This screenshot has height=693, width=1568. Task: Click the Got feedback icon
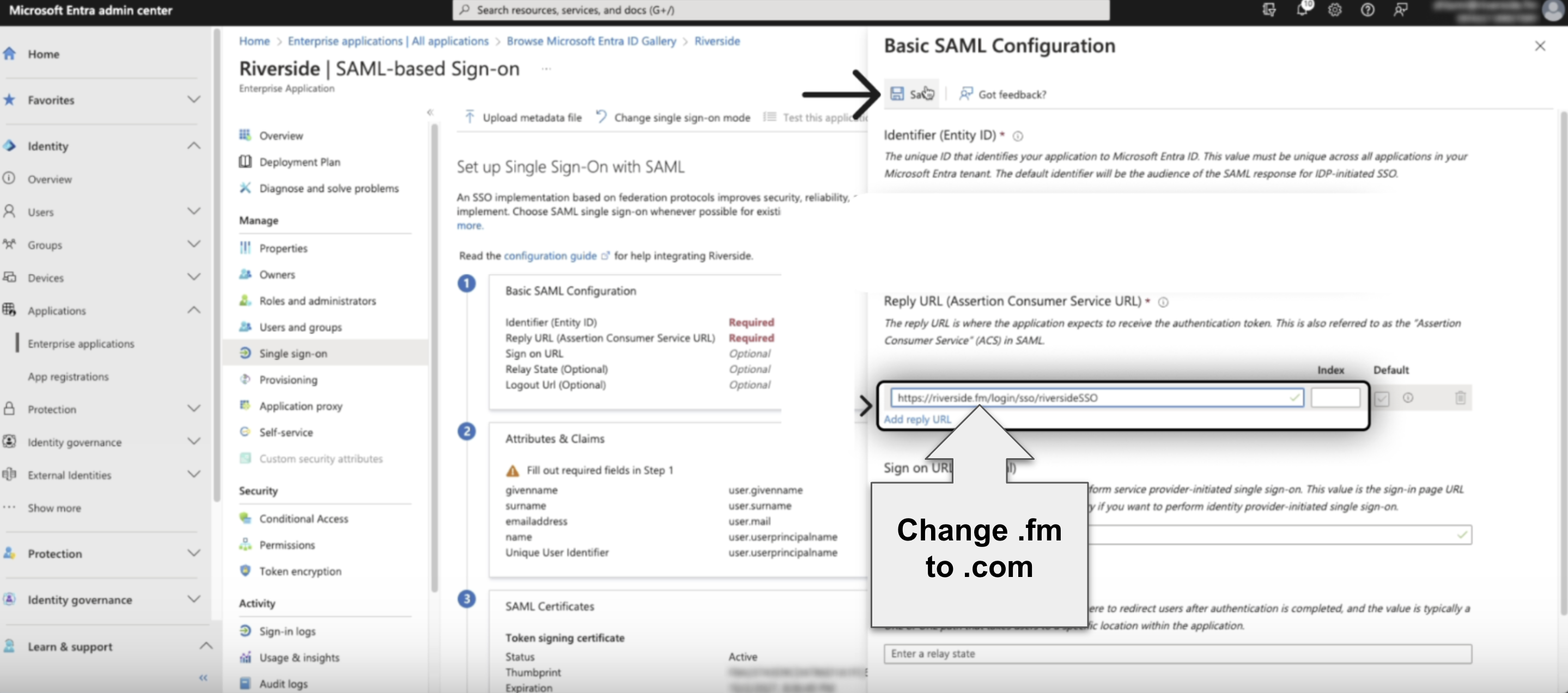[x=965, y=94]
